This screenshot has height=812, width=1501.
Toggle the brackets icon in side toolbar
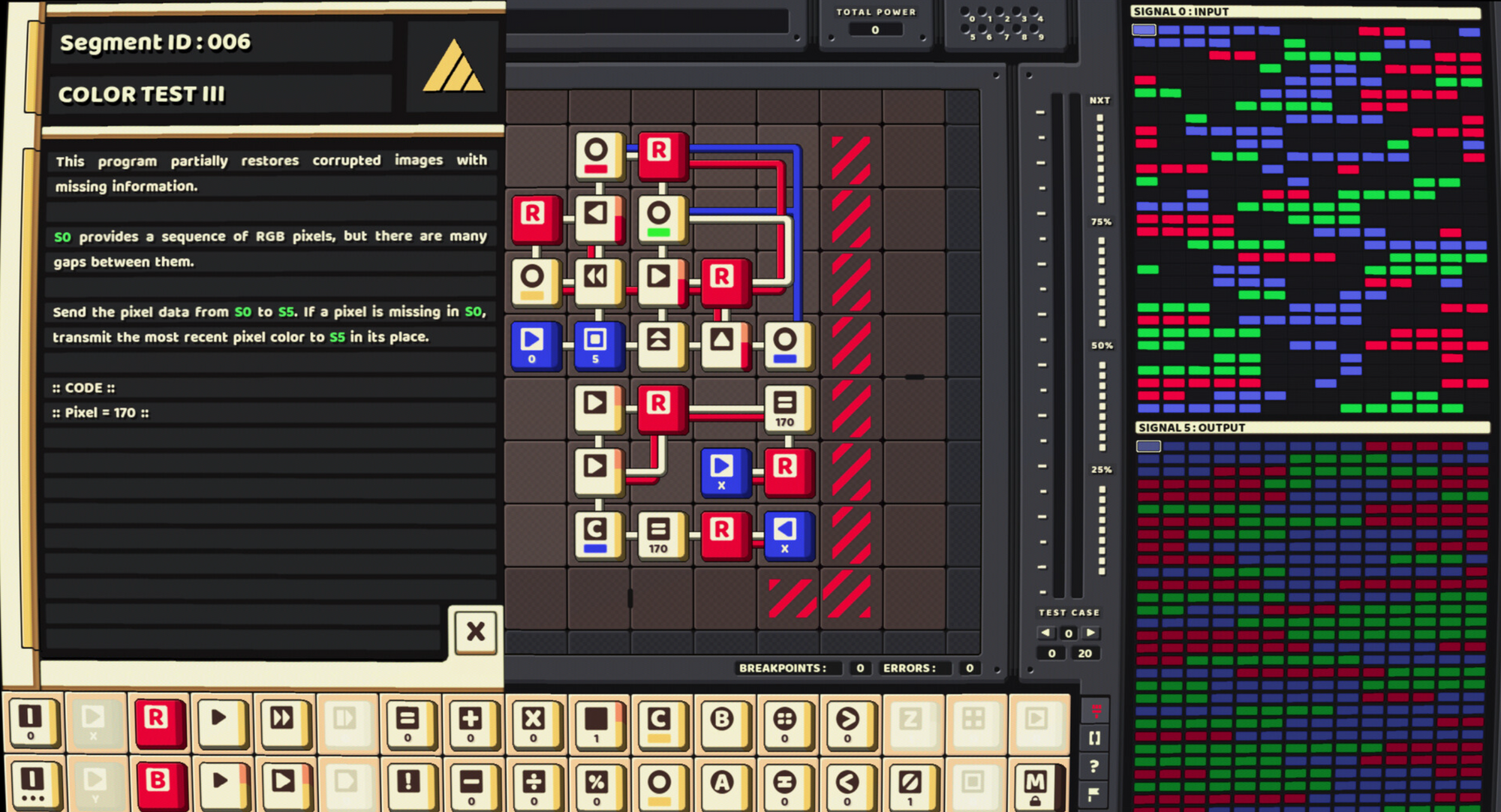(1094, 738)
